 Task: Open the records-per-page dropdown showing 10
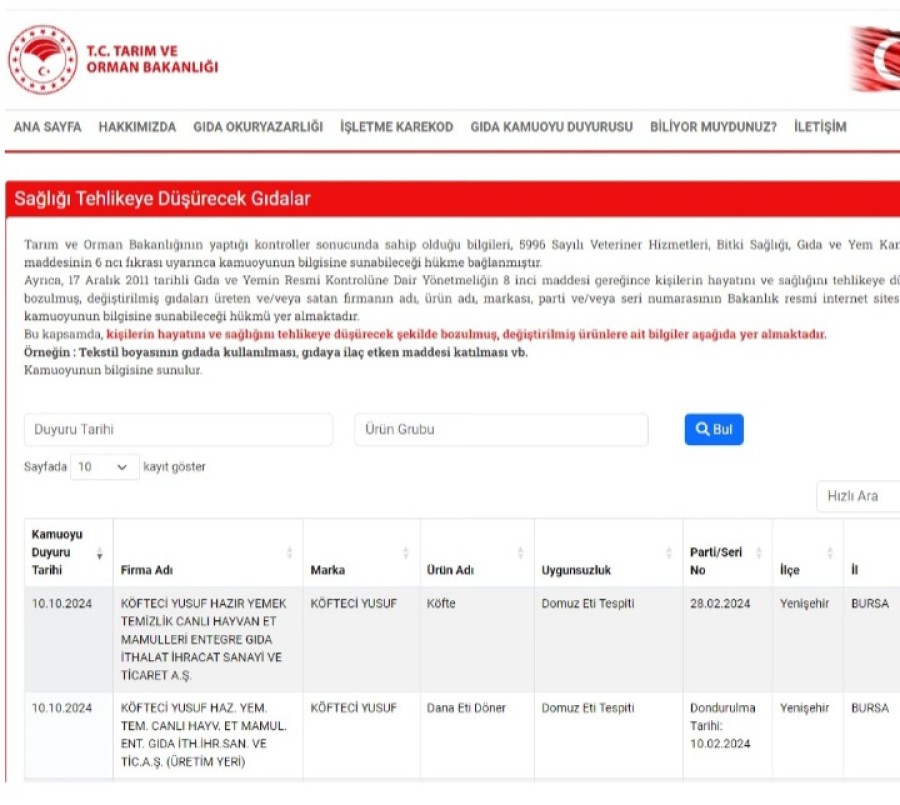(104, 467)
